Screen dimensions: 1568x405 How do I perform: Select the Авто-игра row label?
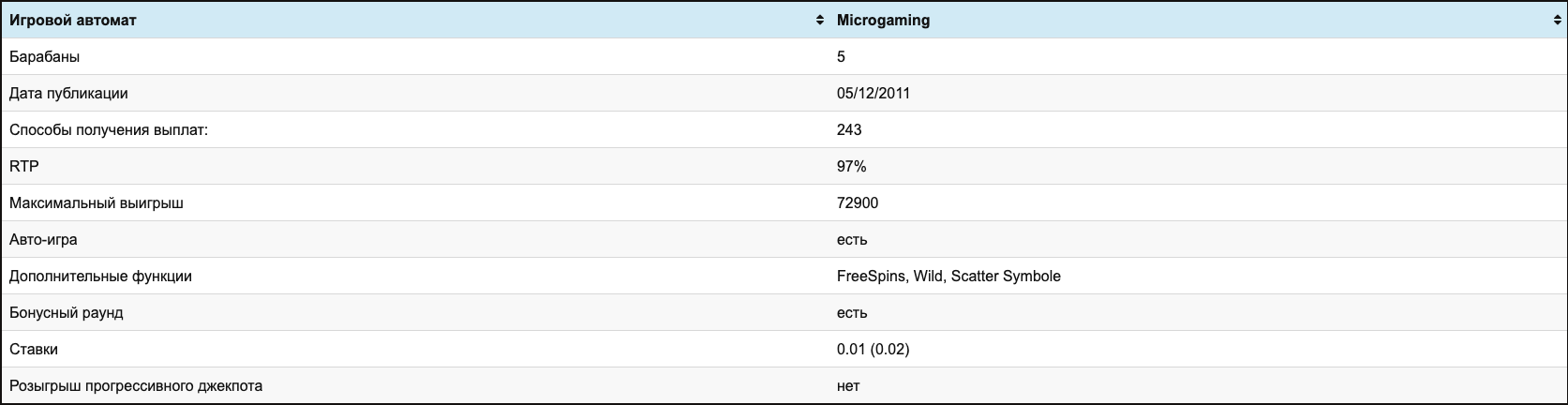[x=43, y=239]
